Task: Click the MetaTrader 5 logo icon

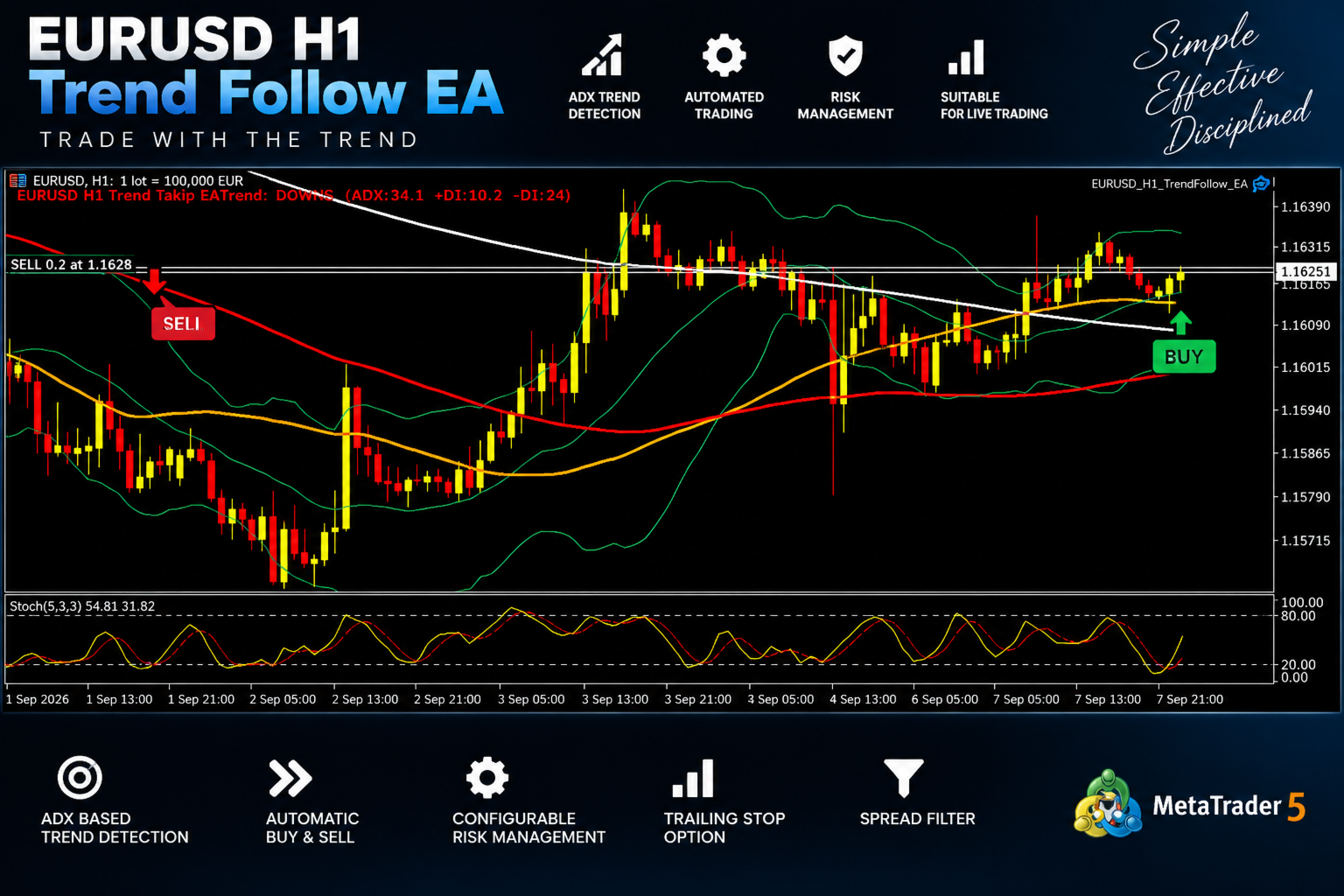Action: point(1108,803)
